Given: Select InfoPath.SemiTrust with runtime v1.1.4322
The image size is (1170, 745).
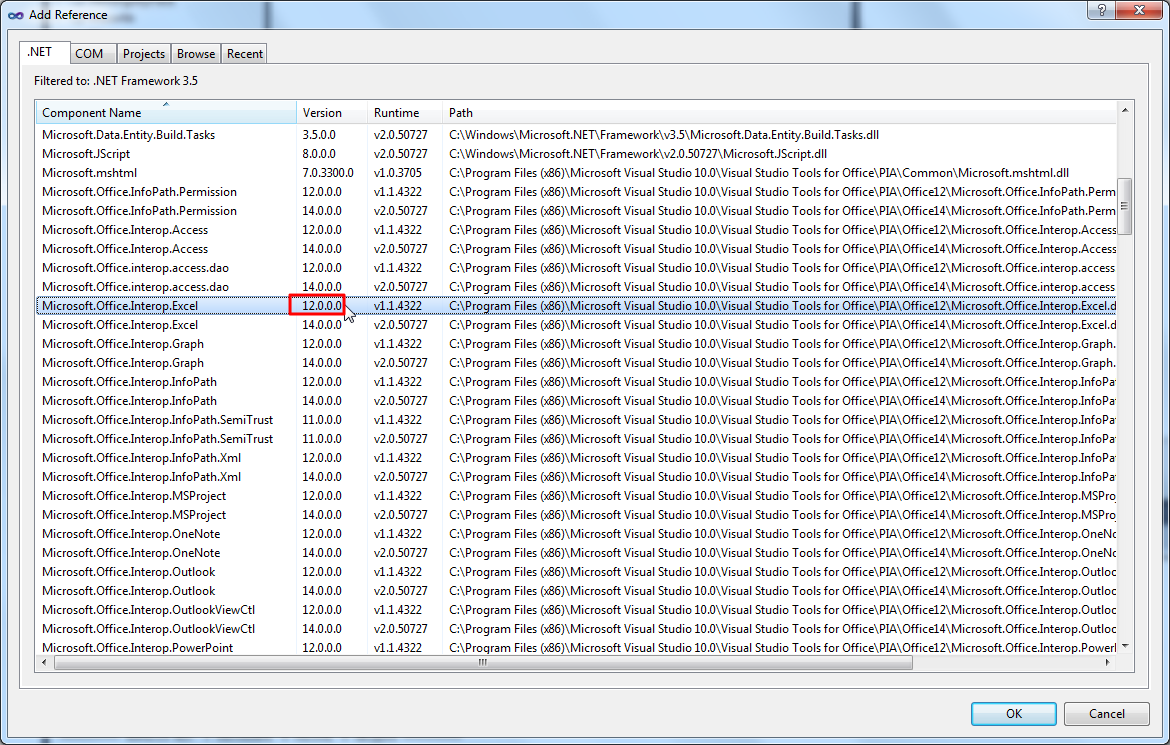Looking at the screenshot, I should coord(576,420).
